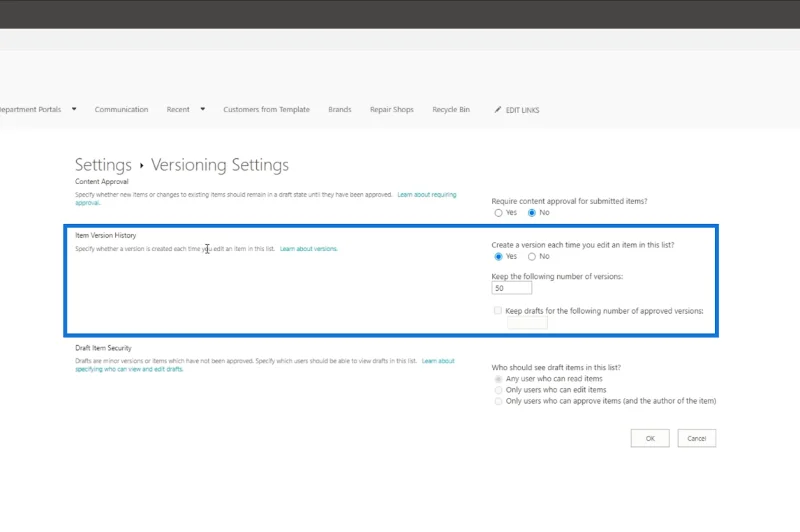This screenshot has width=800, height=532.
Task: Click the Content Approval heading
Action: point(102,182)
